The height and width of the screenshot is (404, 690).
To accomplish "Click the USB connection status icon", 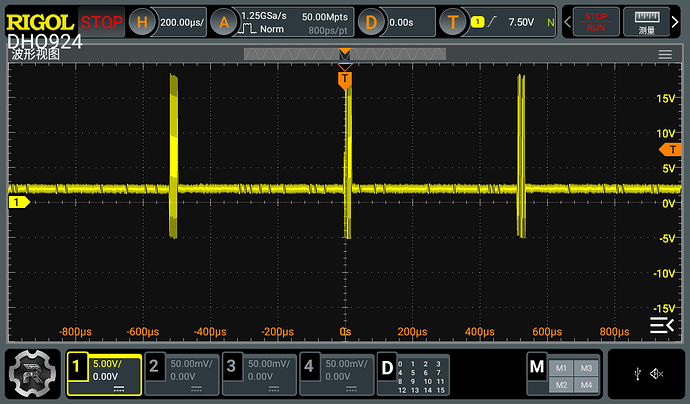I will 638,374.
